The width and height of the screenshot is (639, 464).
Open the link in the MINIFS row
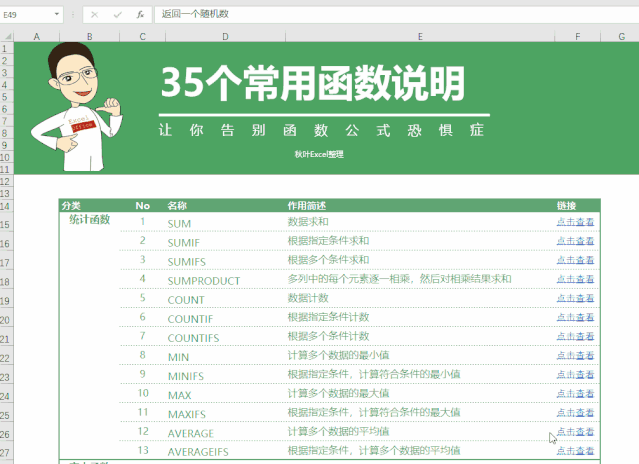pyautogui.click(x=575, y=375)
